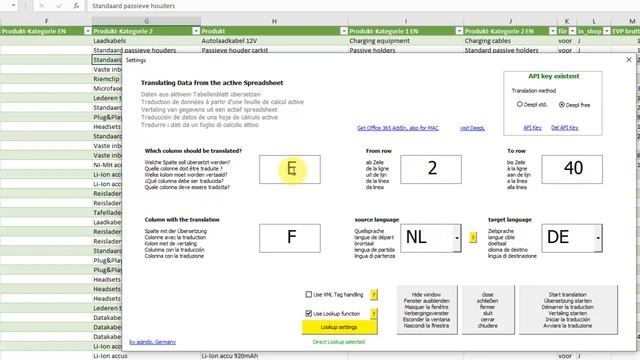Click Direct Lookup selected status text
The height and width of the screenshot is (360, 640).
tap(339, 342)
